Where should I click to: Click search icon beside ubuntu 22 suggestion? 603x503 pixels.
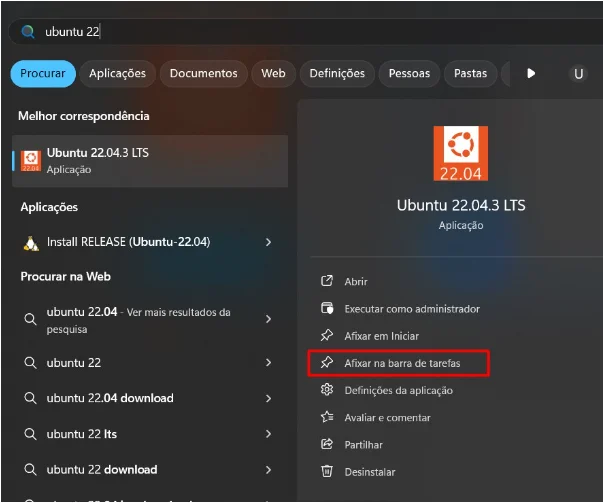(x=30, y=363)
